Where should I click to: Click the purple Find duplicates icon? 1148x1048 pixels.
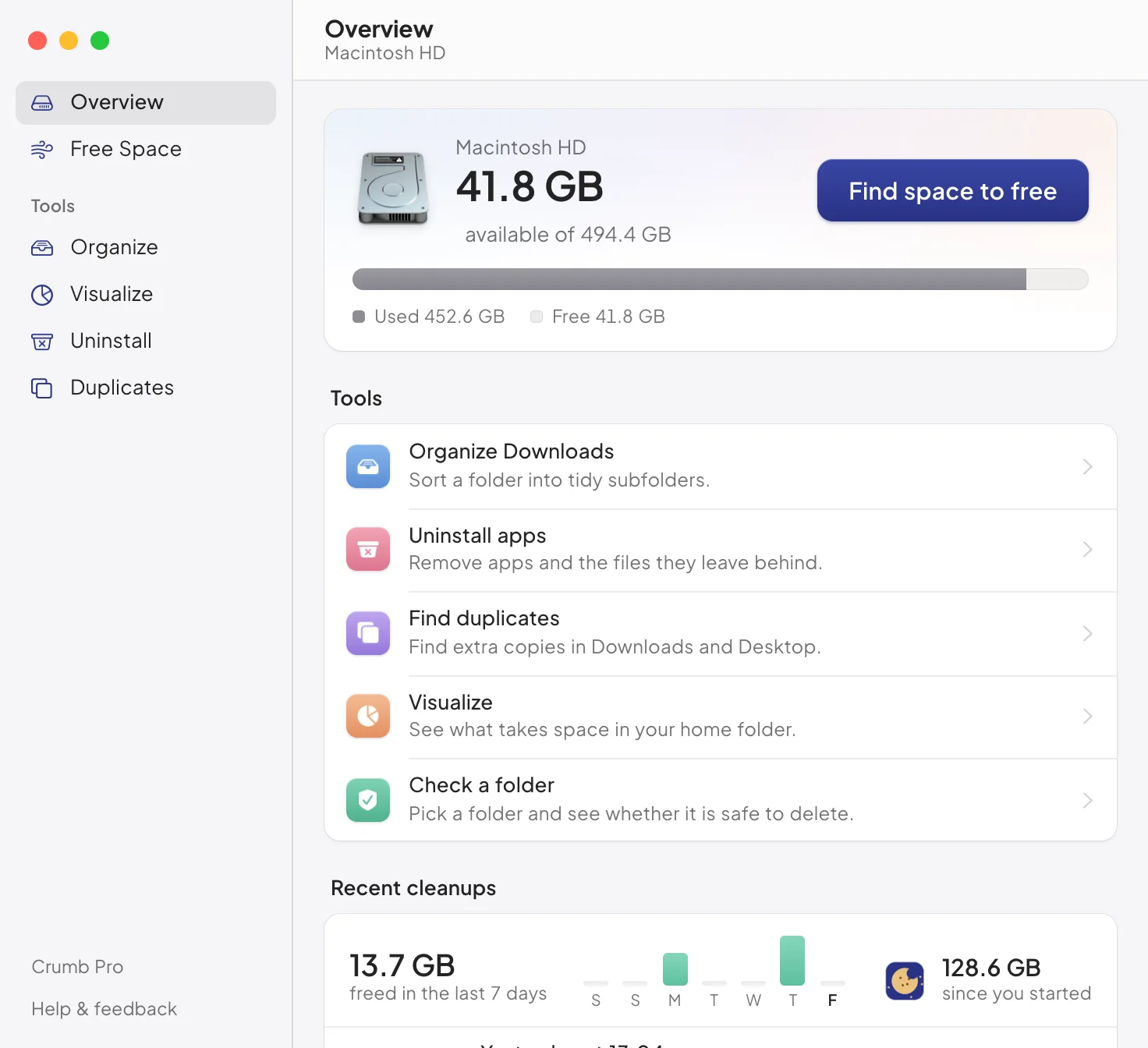tap(368, 633)
